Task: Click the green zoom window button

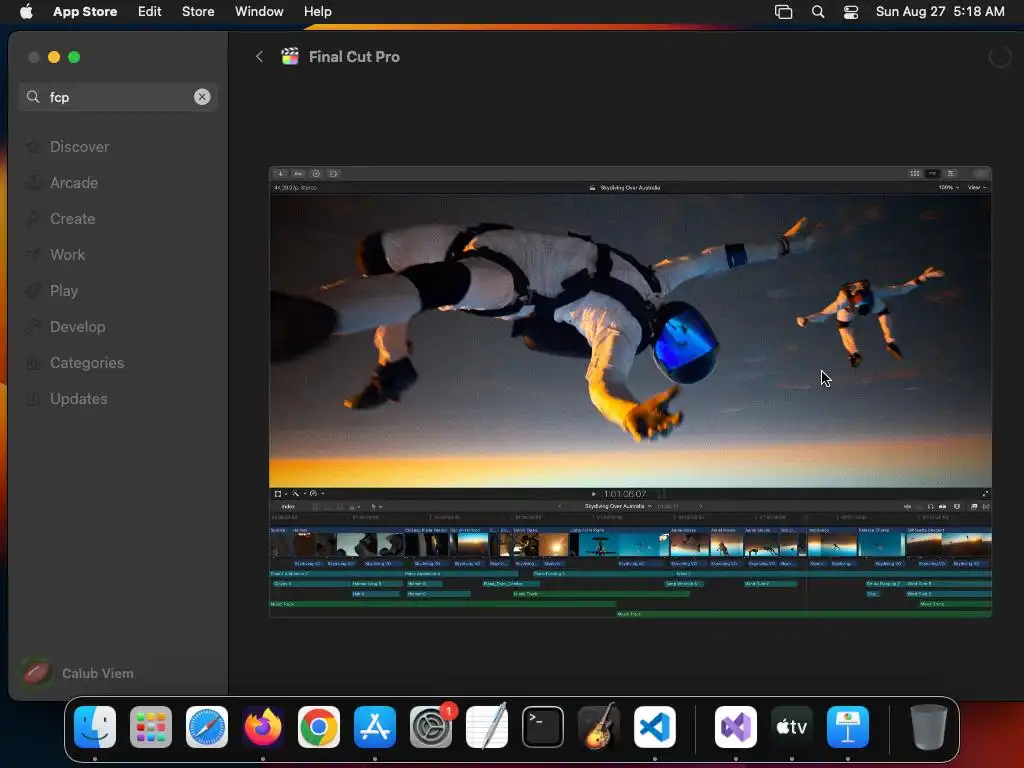Action: (x=74, y=57)
